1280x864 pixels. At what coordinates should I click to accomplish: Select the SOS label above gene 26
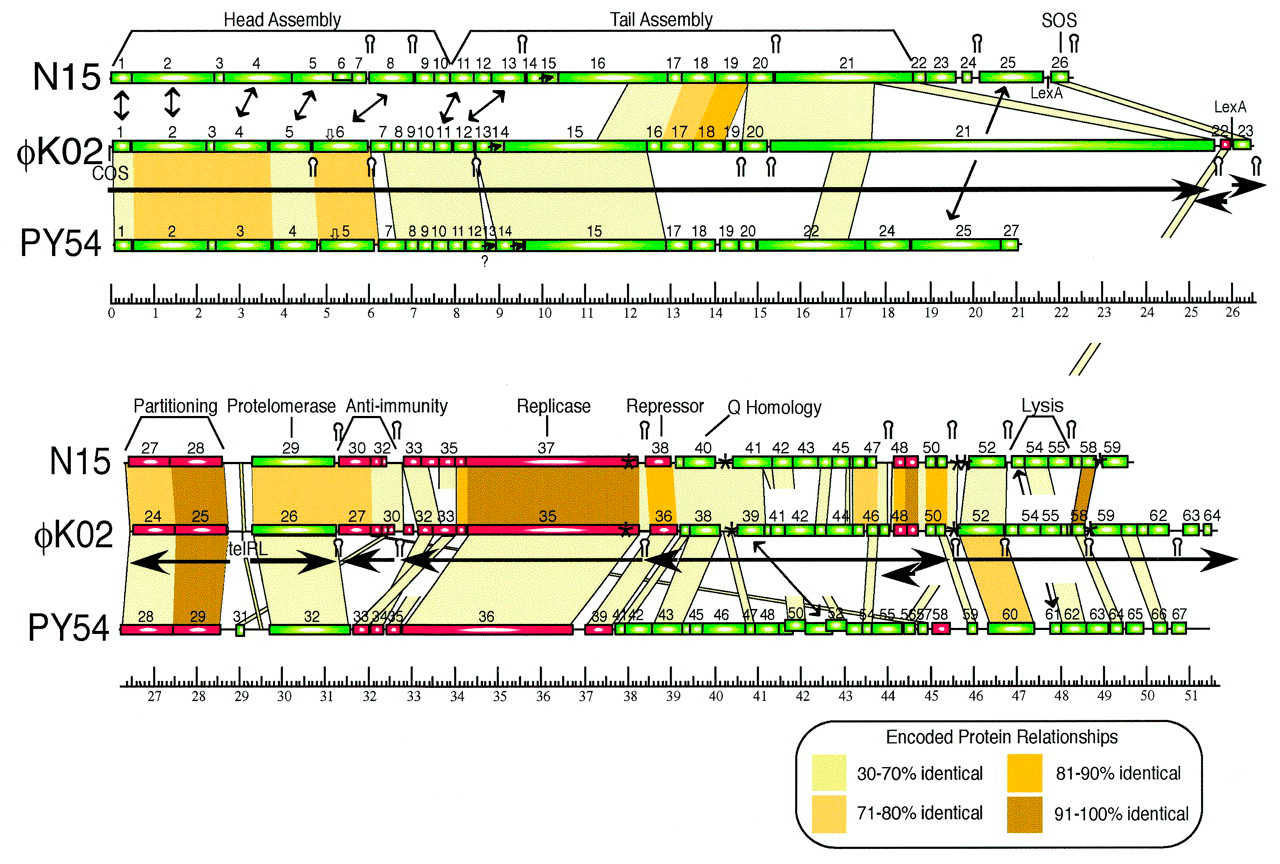pos(1061,22)
